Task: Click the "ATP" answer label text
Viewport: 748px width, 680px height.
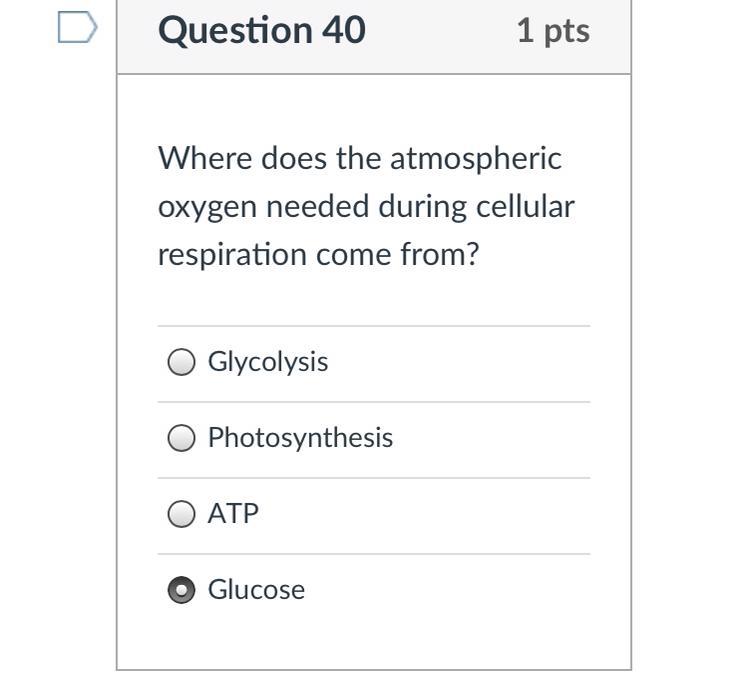Action: click(x=233, y=514)
